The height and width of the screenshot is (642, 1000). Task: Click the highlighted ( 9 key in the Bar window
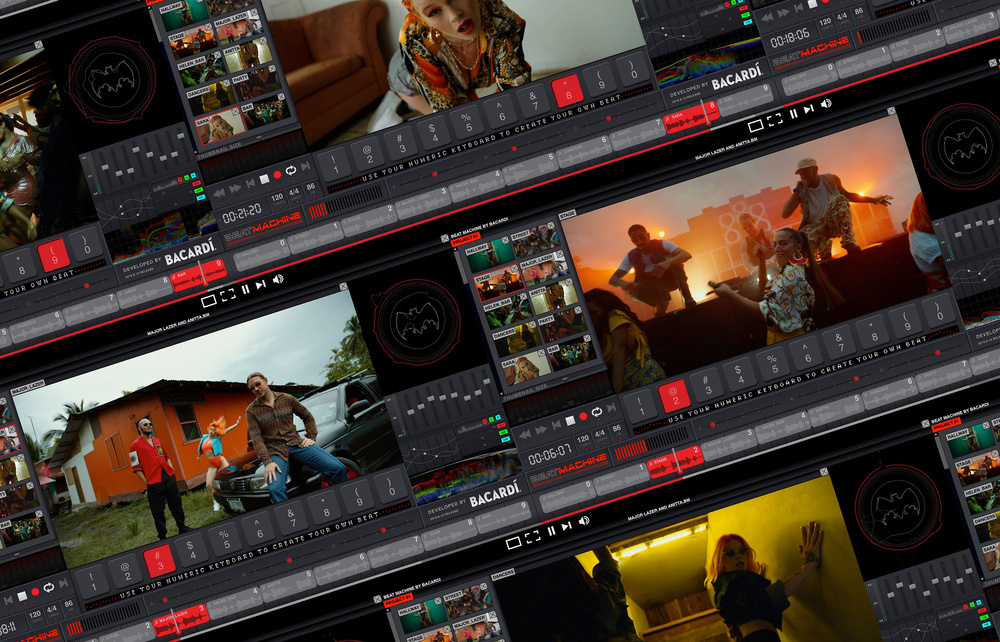[54, 254]
